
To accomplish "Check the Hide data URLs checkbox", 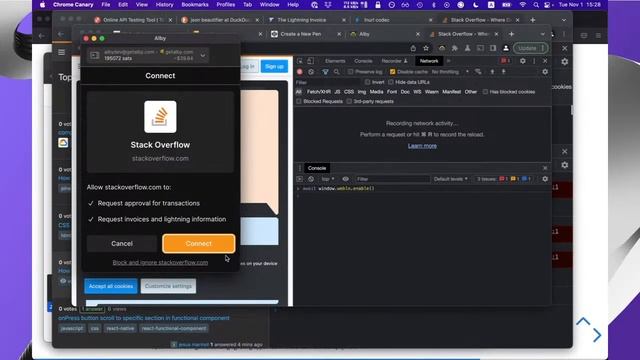I will point(391,82).
